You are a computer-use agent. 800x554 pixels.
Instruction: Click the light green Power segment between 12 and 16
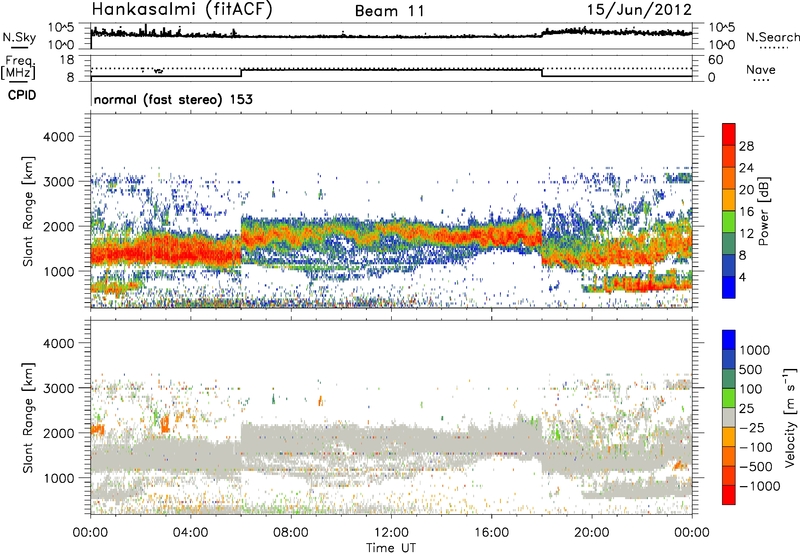tap(729, 222)
